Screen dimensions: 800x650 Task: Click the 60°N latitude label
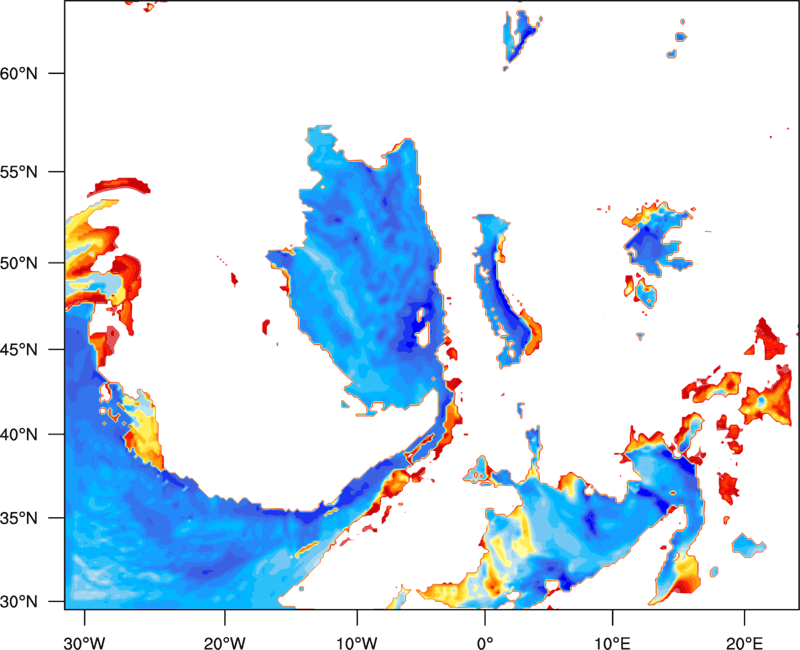tap(19, 73)
